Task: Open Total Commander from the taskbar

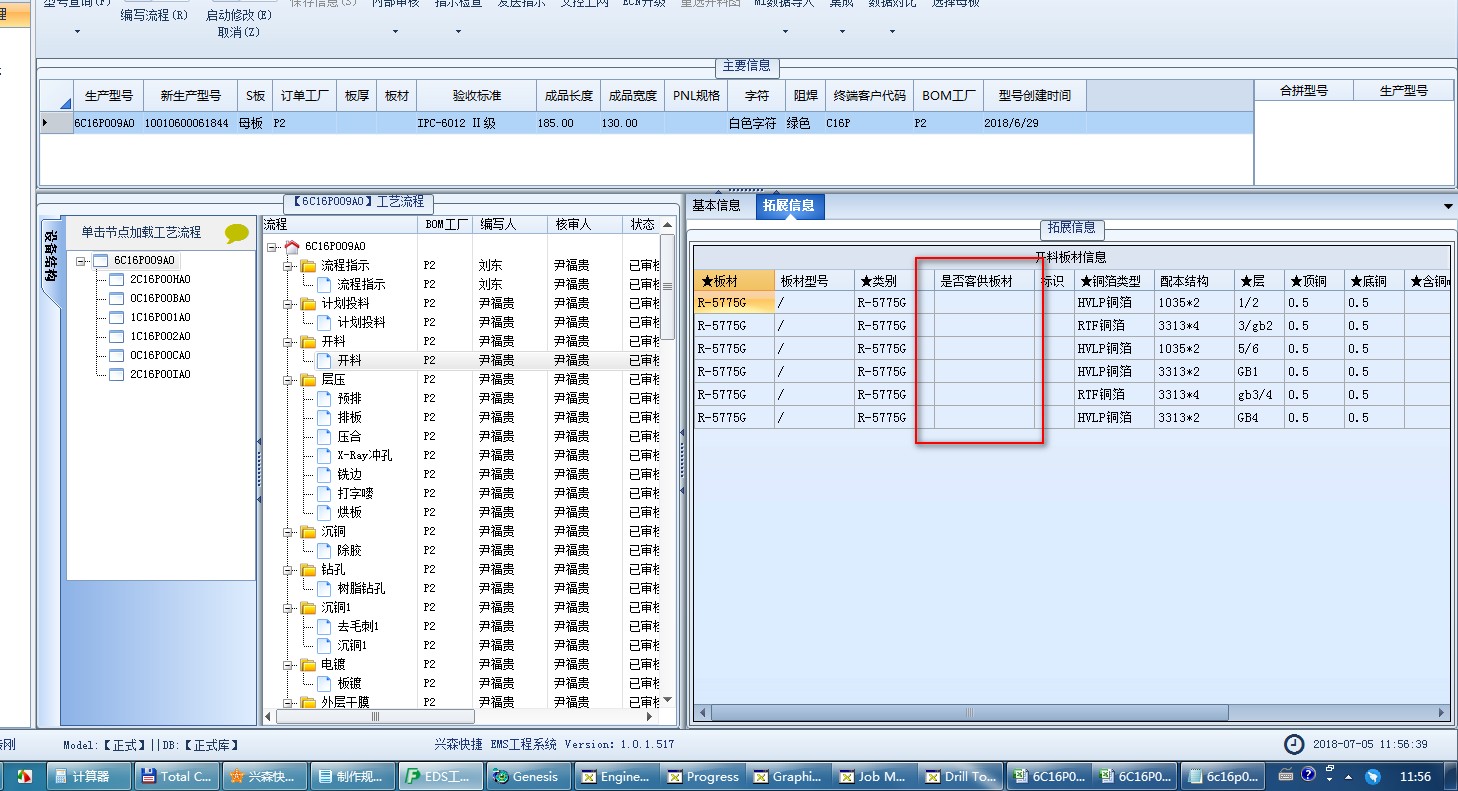Action: [176, 776]
